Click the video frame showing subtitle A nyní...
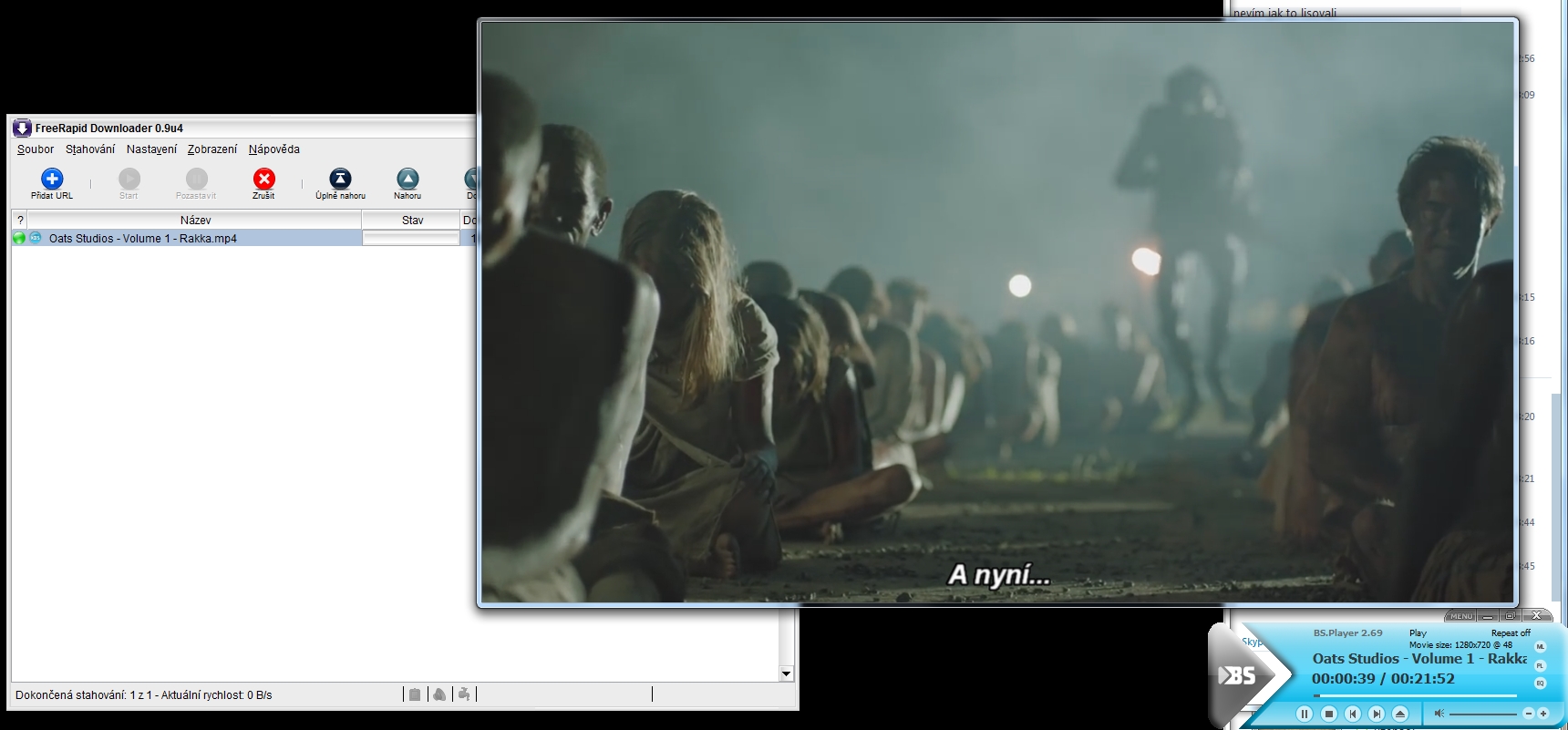Screen dimensions: 1568x730 (997, 312)
